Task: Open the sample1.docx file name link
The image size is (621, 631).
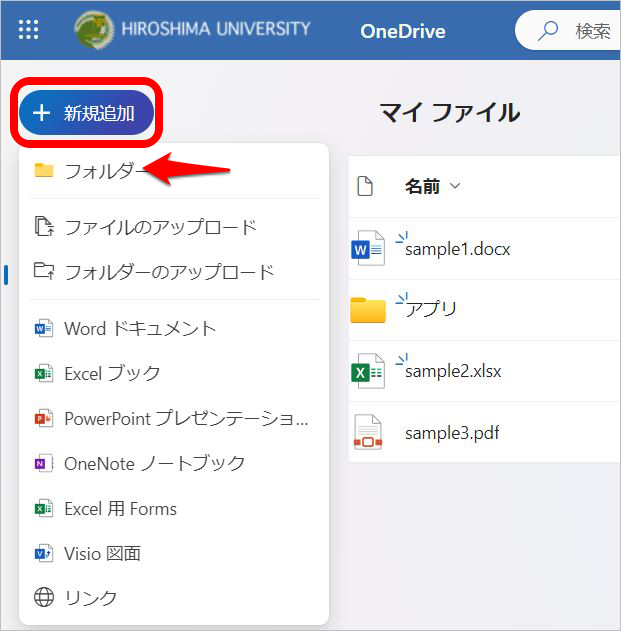Action: [x=457, y=249]
